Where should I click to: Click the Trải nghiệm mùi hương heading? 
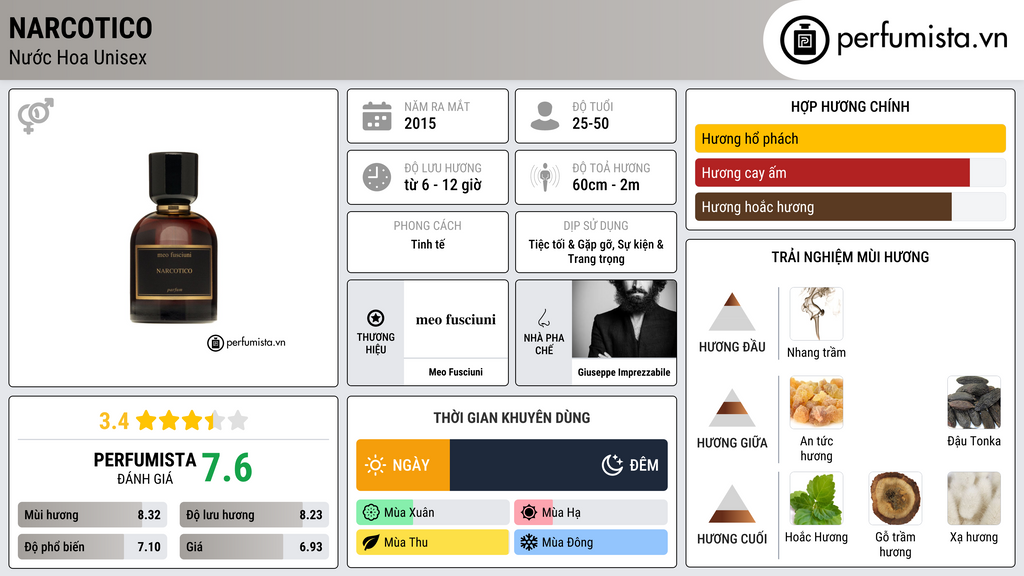pyautogui.click(x=850, y=257)
